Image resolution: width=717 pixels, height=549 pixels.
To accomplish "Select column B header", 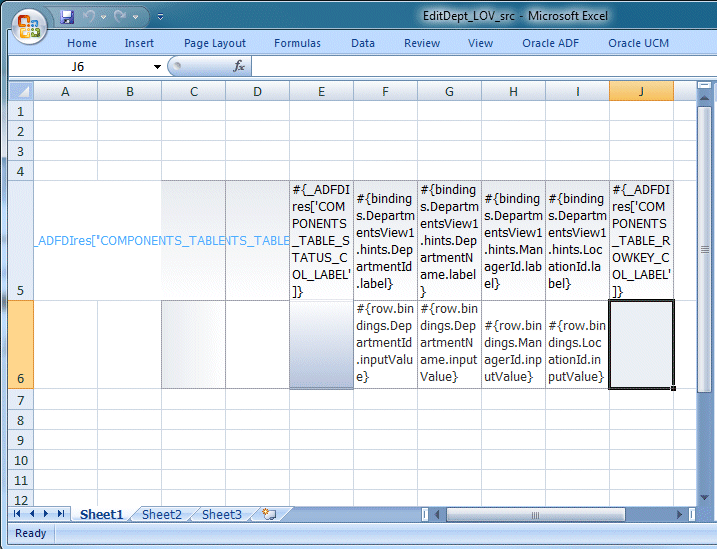I will [x=129, y=91].
